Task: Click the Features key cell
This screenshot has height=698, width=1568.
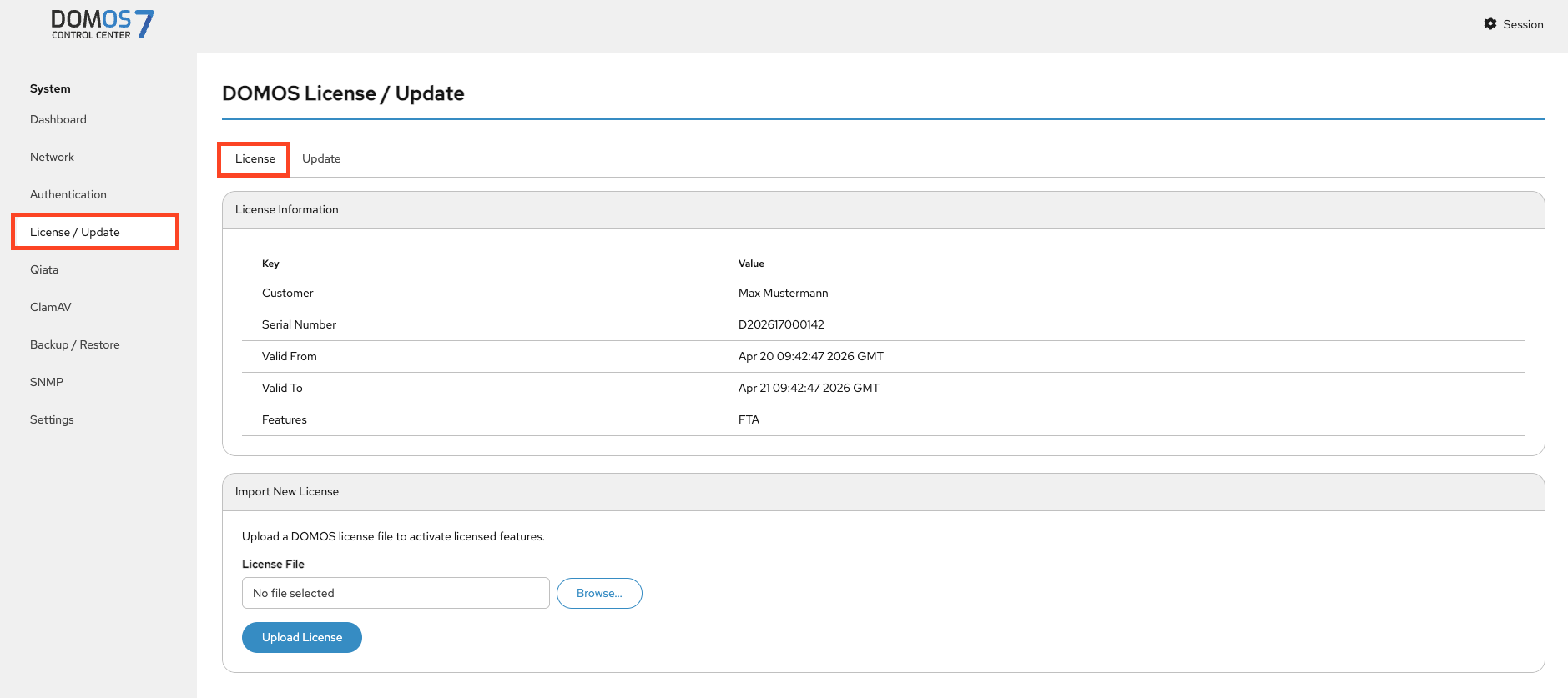Action: click(x=285, y=419)
